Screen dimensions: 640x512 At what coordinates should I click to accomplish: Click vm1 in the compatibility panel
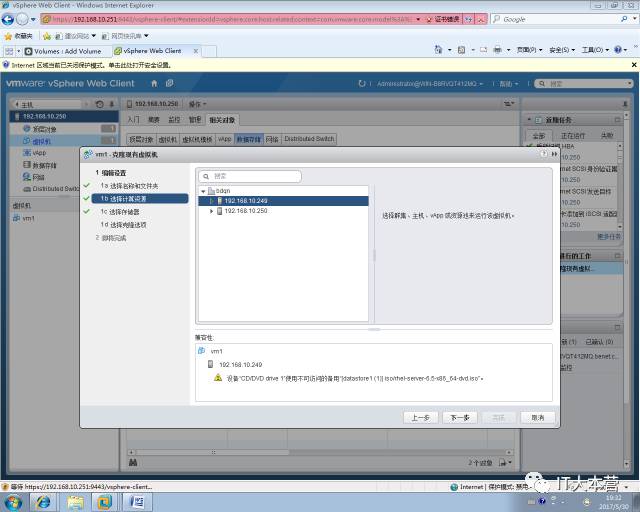point(216,351)
